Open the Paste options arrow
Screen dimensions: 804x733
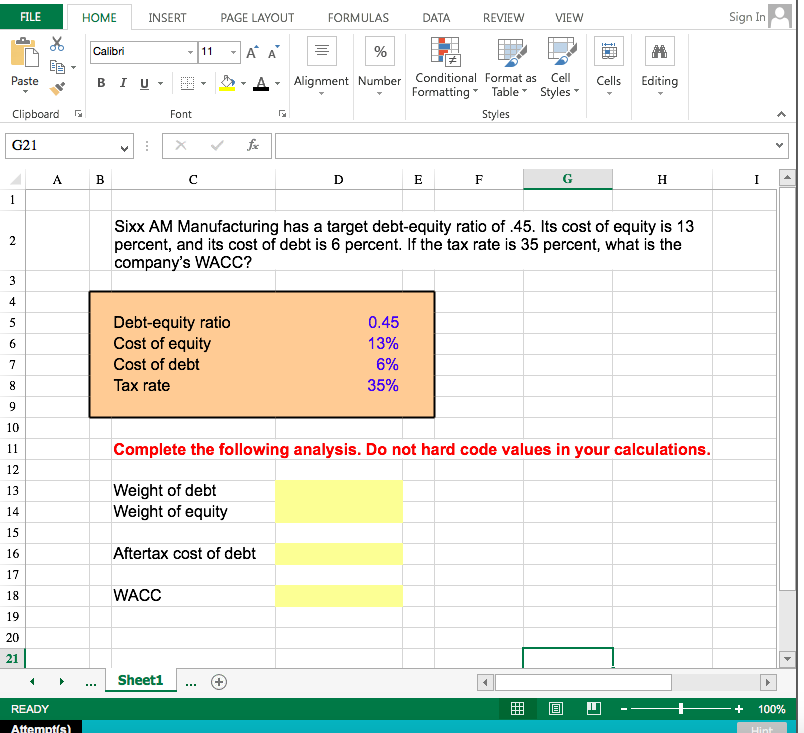point(25,93)
